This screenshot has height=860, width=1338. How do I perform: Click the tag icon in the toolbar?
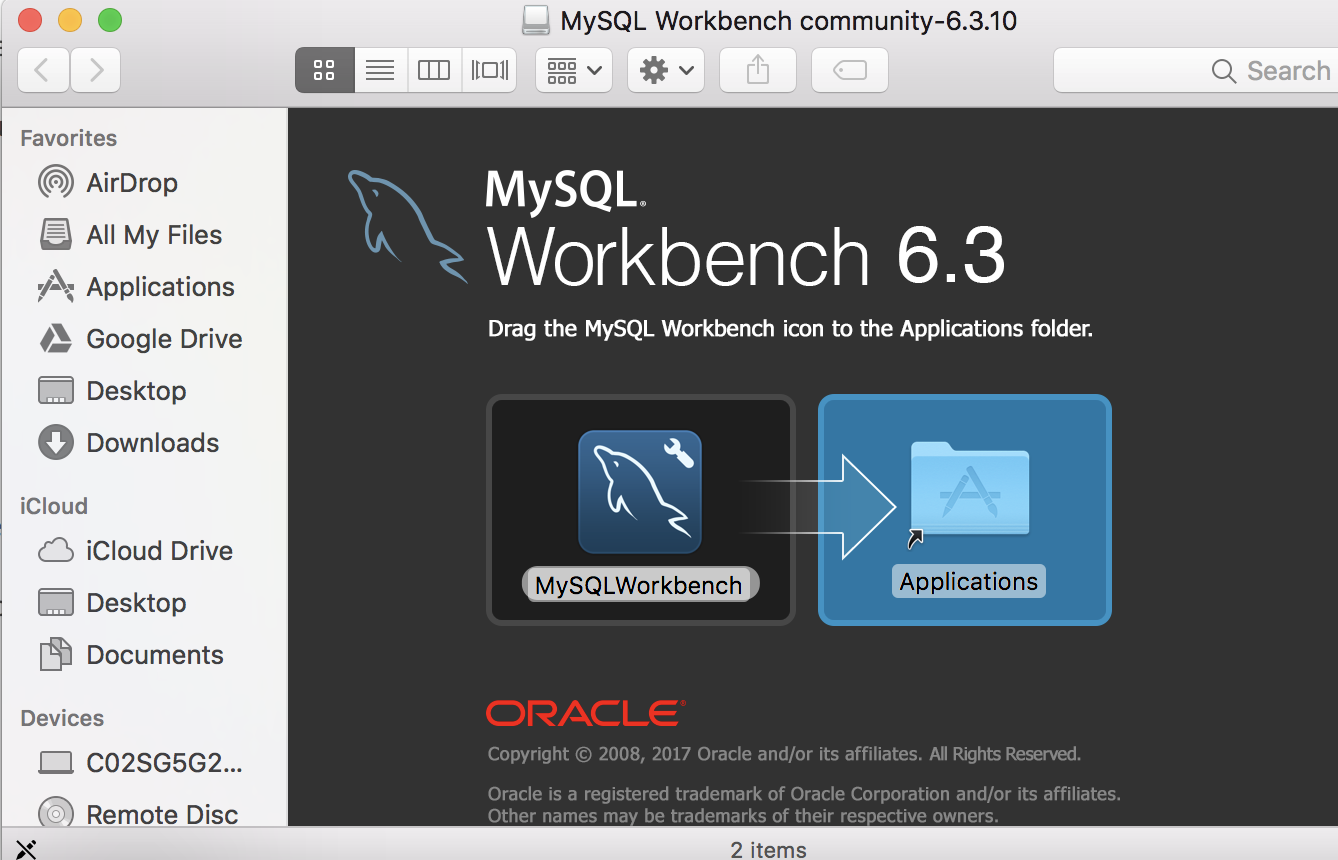coord(849,70)
